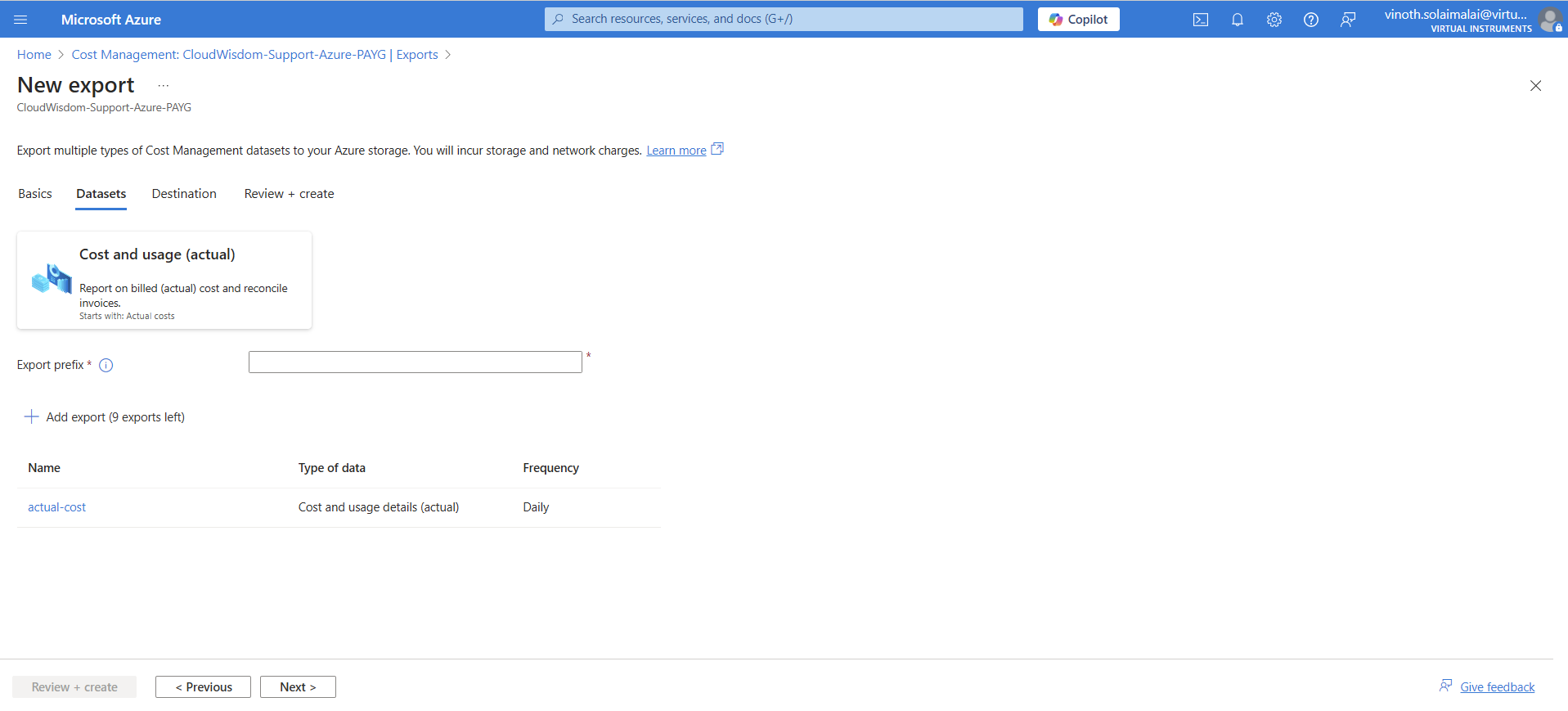Click the Frequency column header
This screenshot has height=711, width=1568.
click(x=551, y=468)
